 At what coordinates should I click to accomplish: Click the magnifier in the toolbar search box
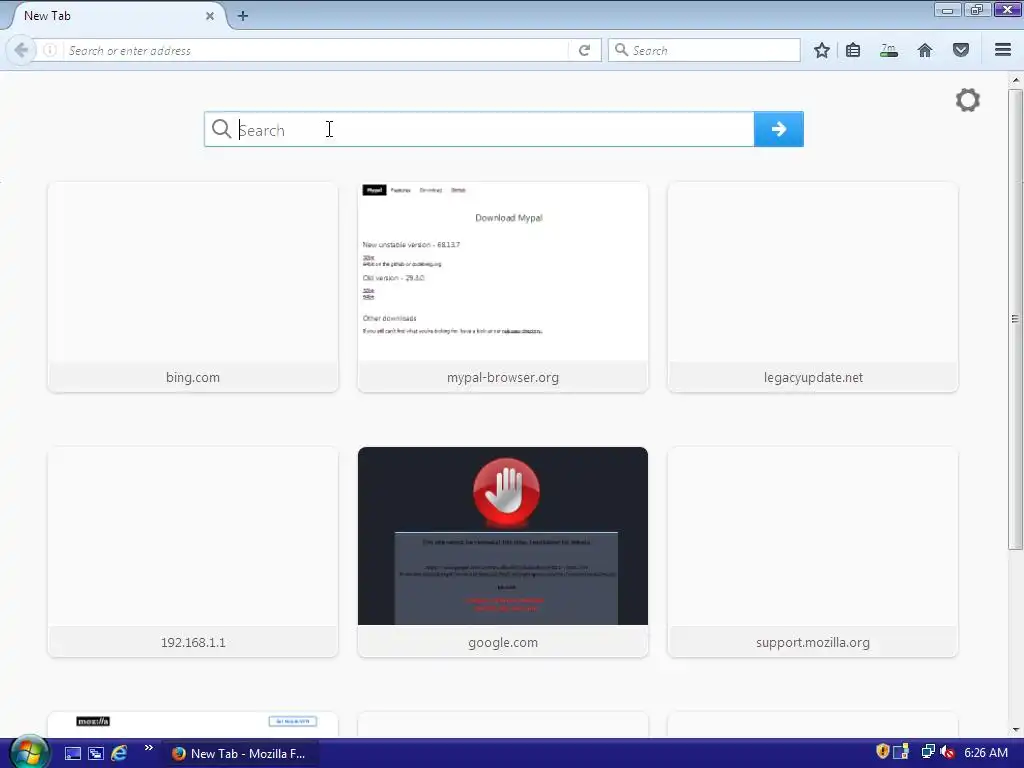tap(621, 50)
